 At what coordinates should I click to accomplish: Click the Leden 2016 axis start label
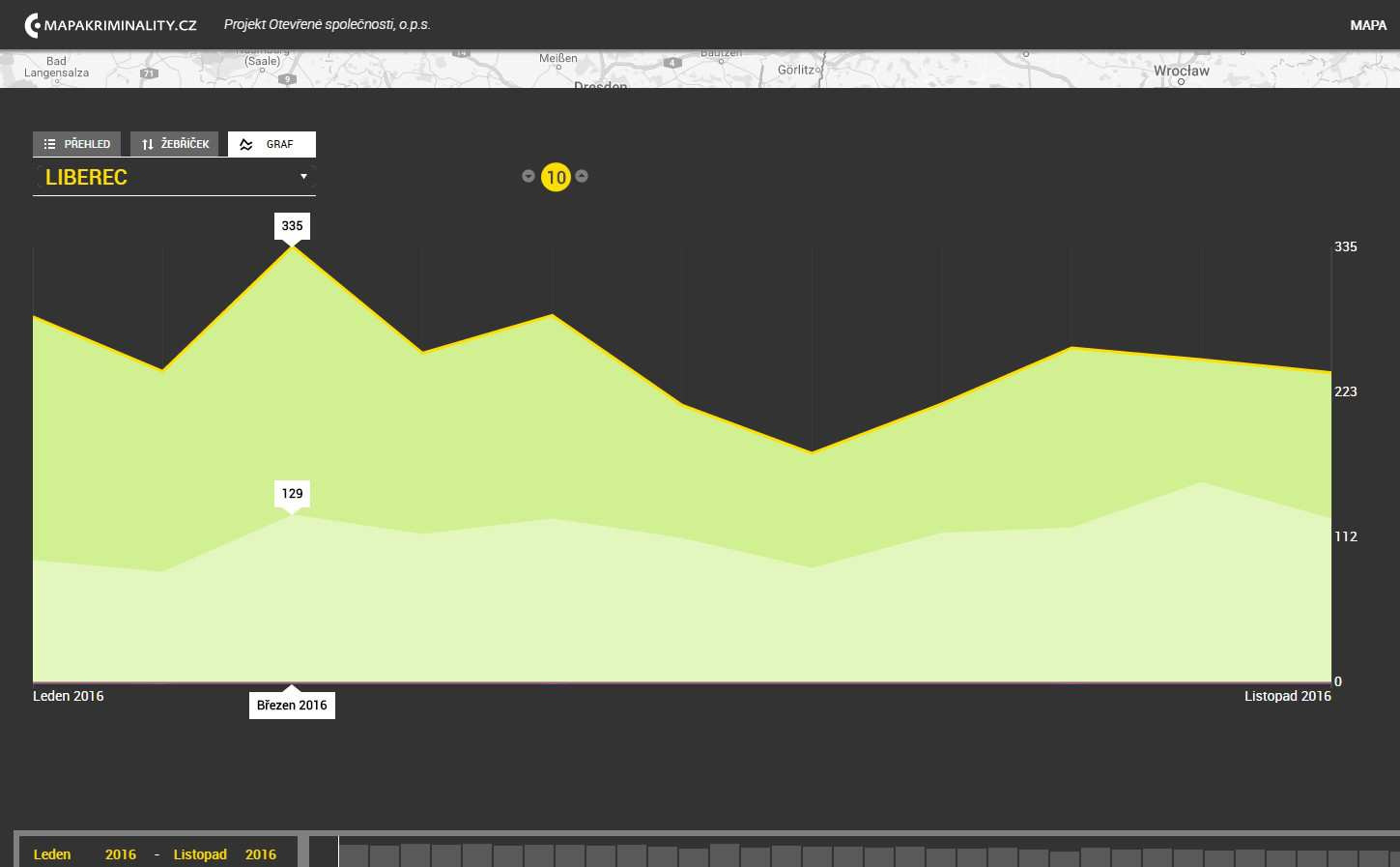69,696
